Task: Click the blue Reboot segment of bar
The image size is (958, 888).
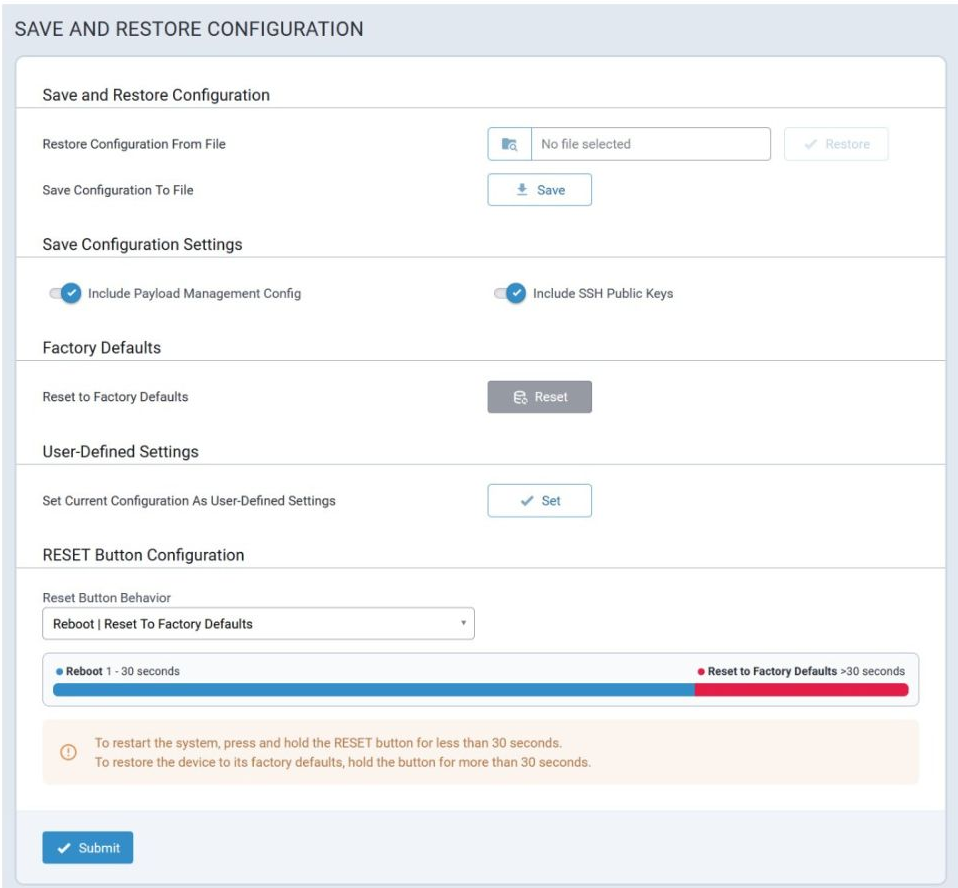Action: 370,690
